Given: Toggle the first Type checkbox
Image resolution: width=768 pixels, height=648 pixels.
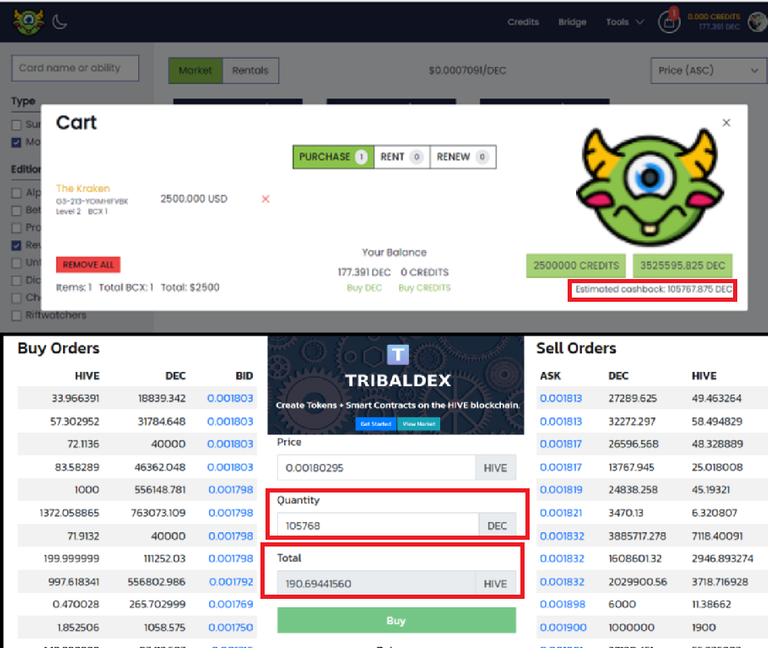Looking at the screenshot, I should (x=17, y=125).
